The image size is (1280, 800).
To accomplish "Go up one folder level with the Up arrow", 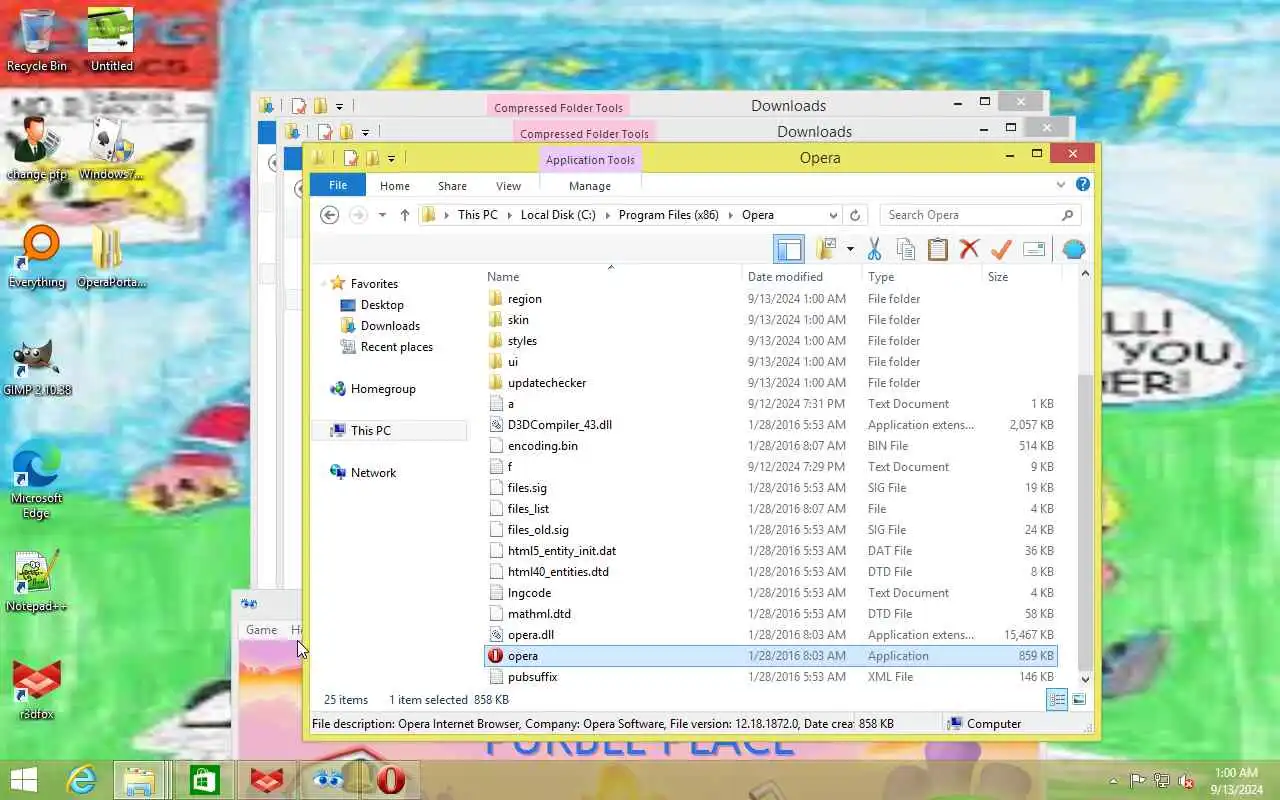I will pos(404,215).
